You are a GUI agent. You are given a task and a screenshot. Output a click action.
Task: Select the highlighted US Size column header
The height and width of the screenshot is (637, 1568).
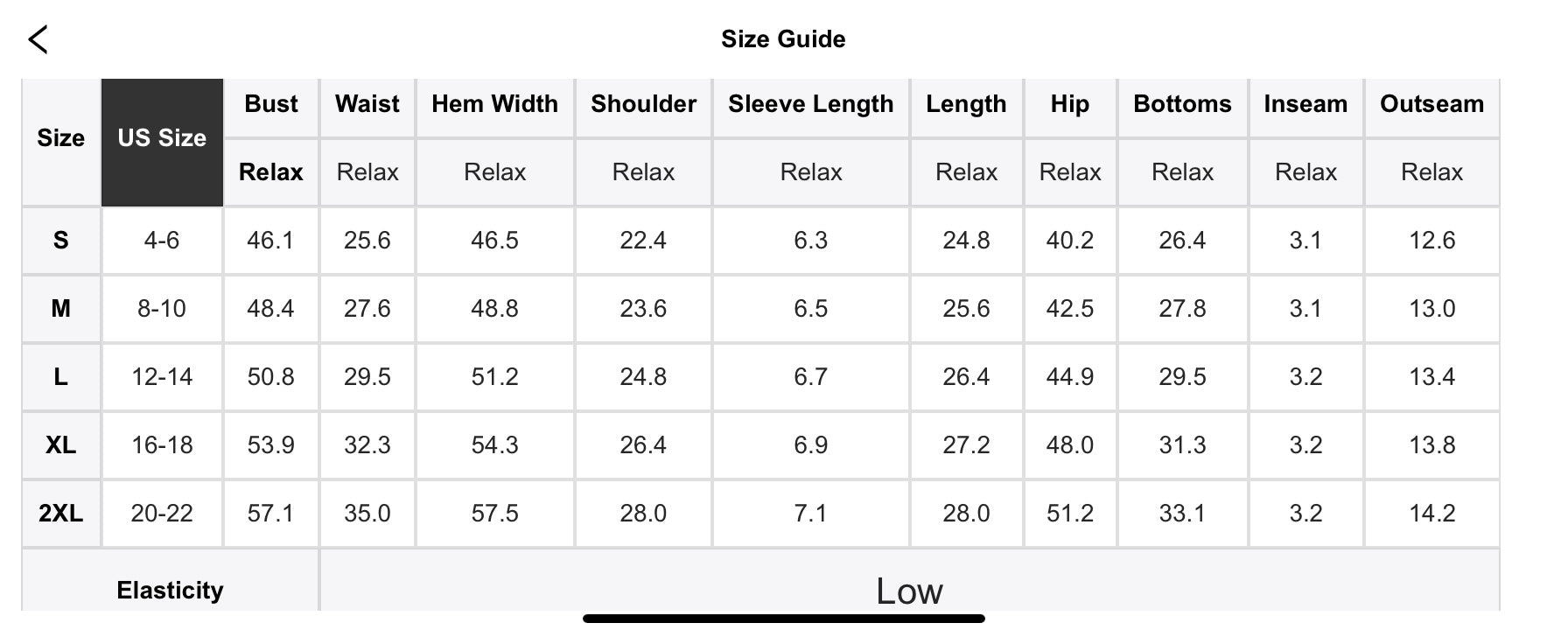[162, 138]
